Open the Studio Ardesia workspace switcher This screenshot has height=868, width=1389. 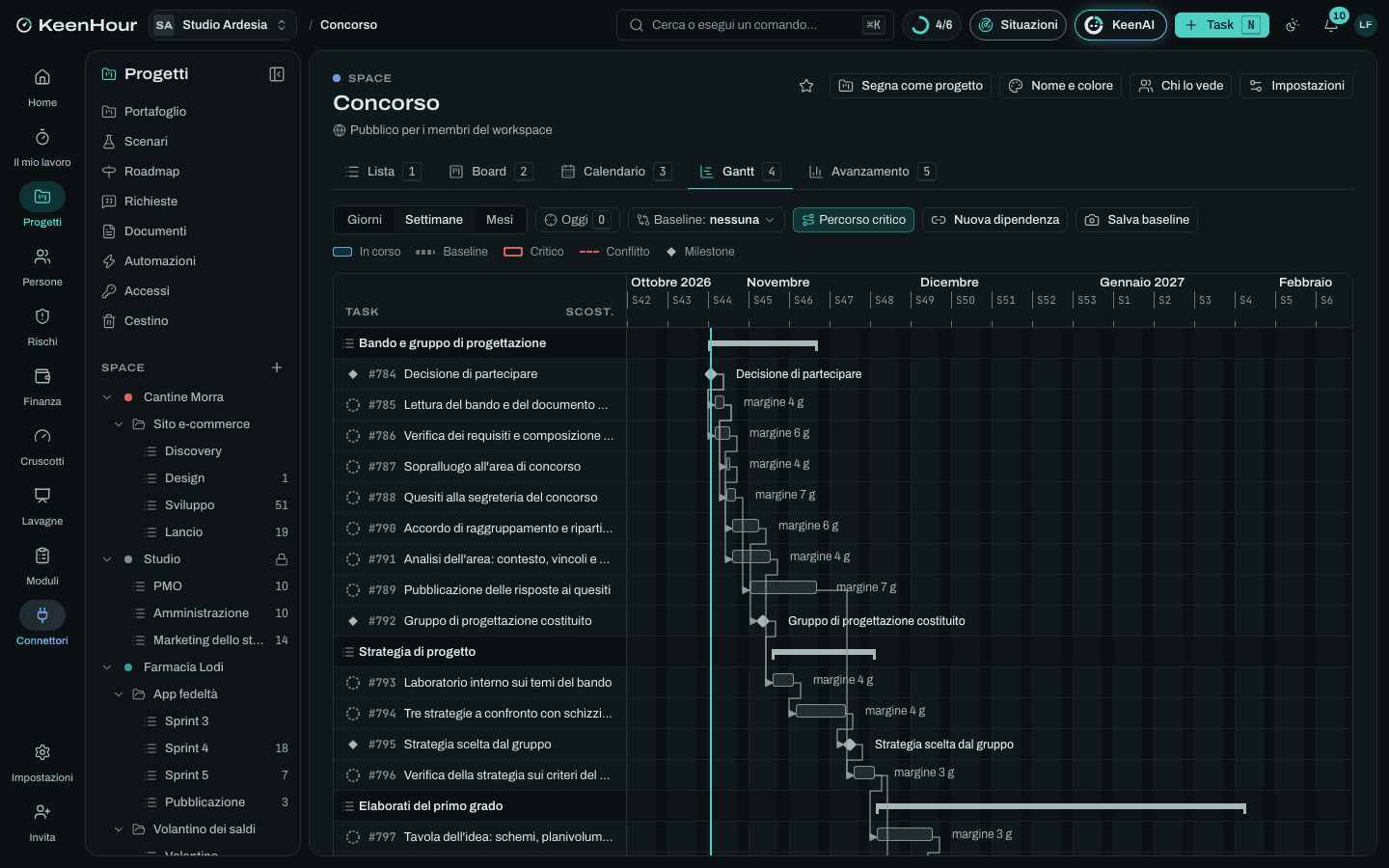(223, 25)
